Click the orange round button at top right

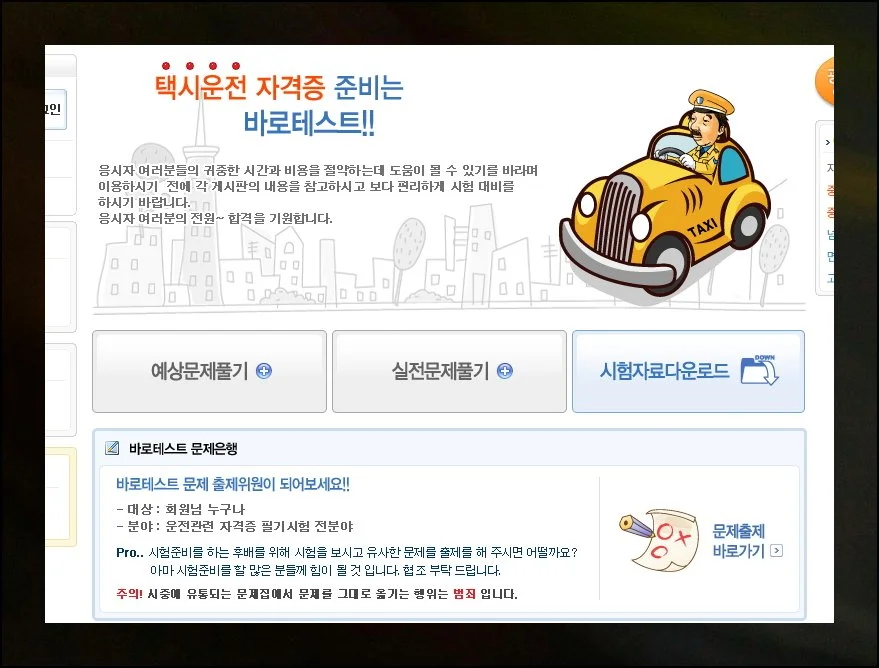pyautogui.click(x=824, y=82)
